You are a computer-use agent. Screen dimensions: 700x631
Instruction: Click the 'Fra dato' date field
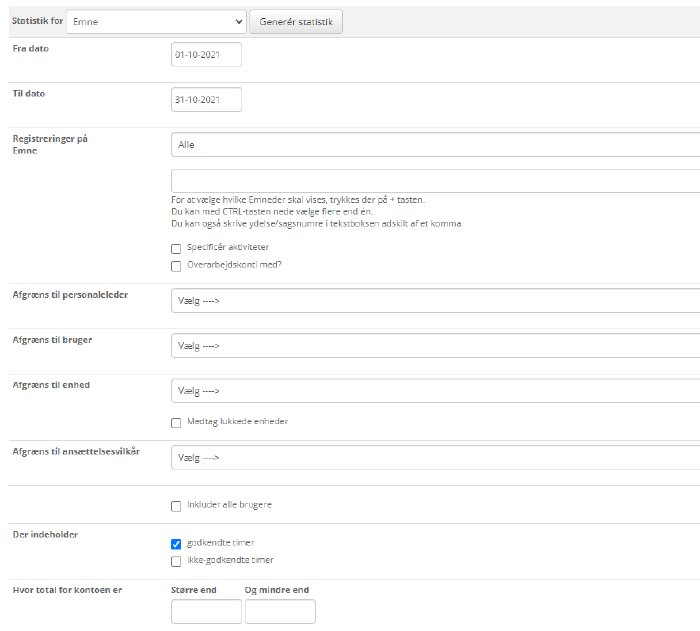coord(206,55)
